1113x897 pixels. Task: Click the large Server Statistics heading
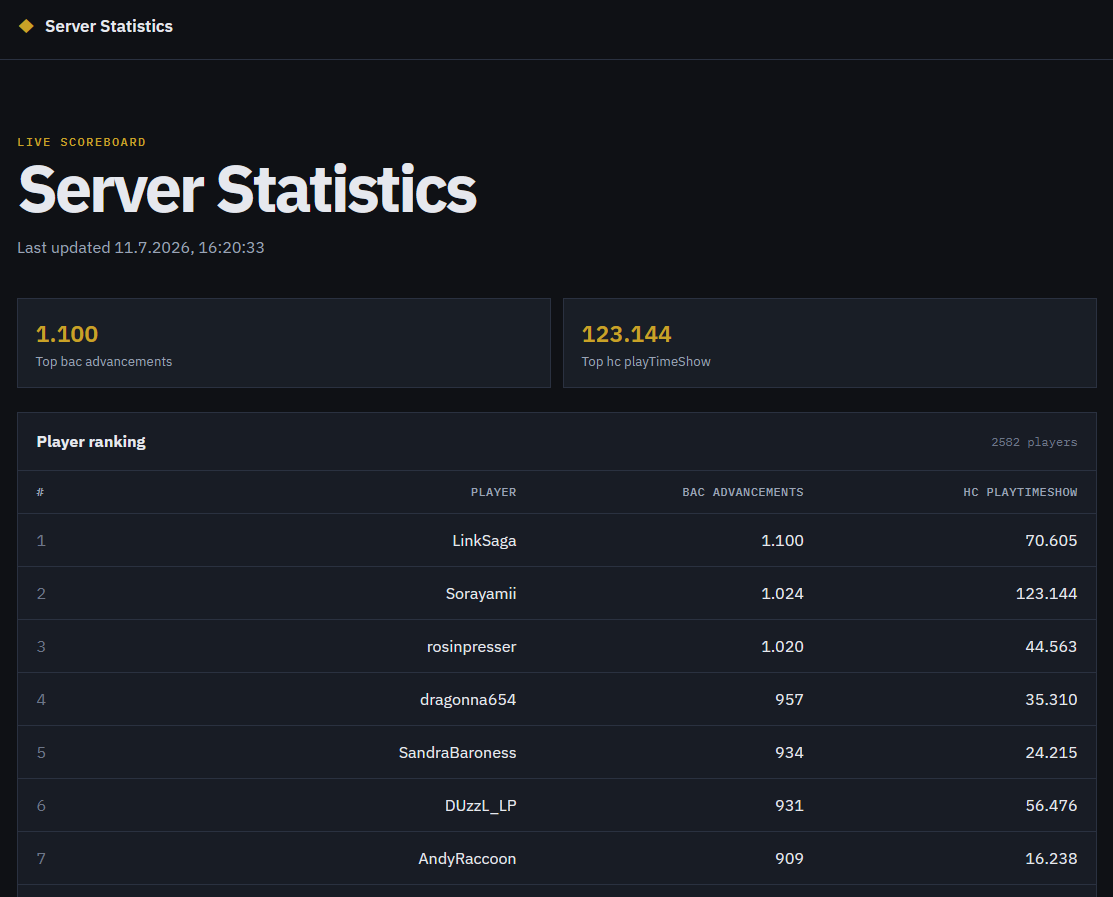coord(248,189)
